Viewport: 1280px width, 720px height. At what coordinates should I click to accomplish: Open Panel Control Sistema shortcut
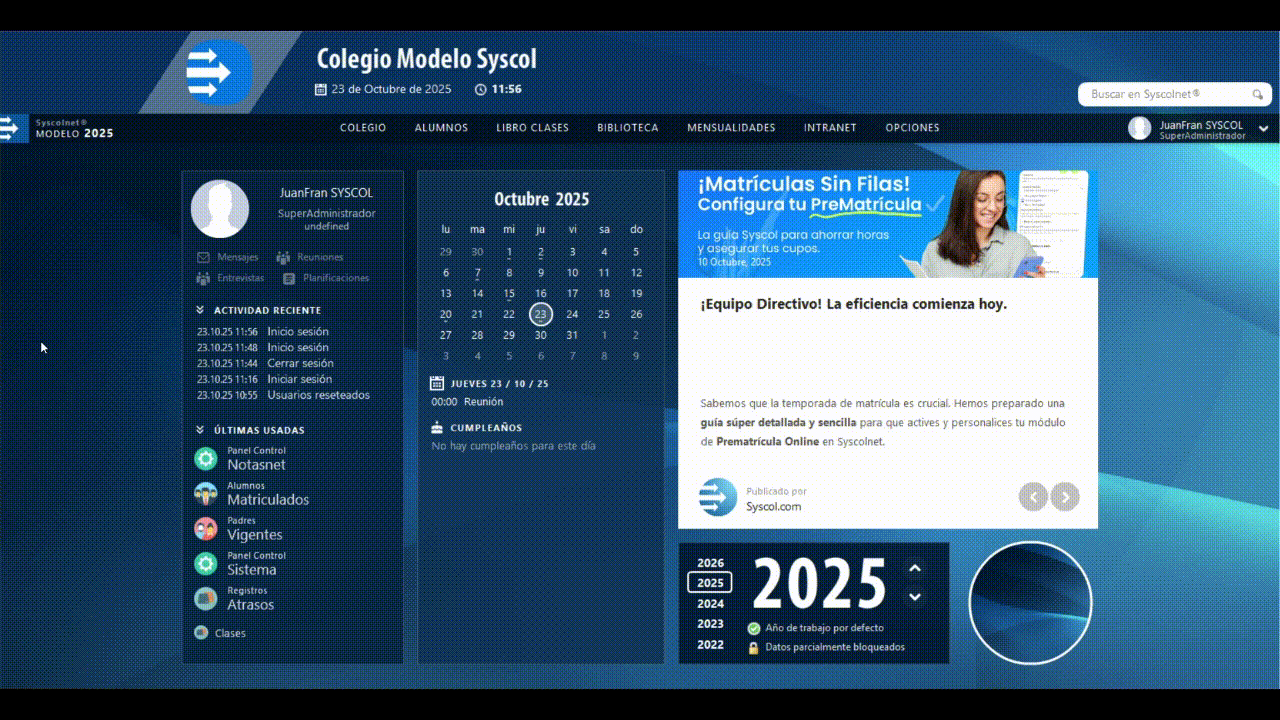tap(240, 564)
